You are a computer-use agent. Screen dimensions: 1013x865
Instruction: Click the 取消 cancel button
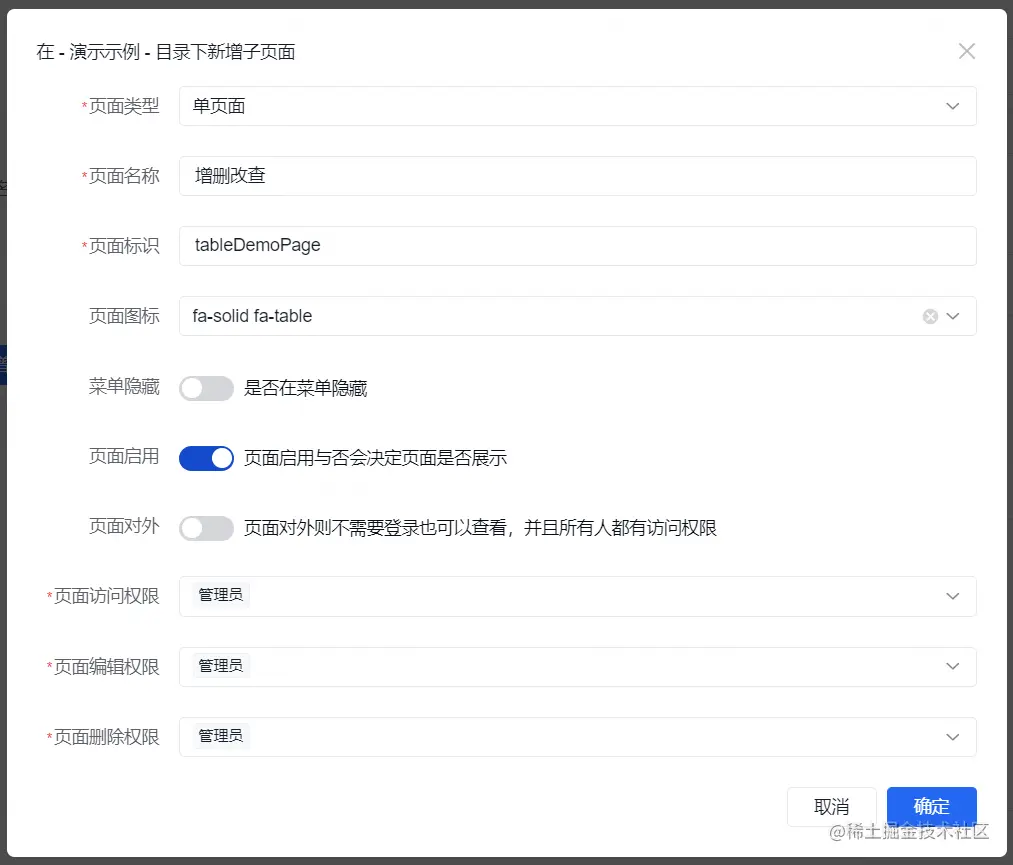click(x=831, y=806)
